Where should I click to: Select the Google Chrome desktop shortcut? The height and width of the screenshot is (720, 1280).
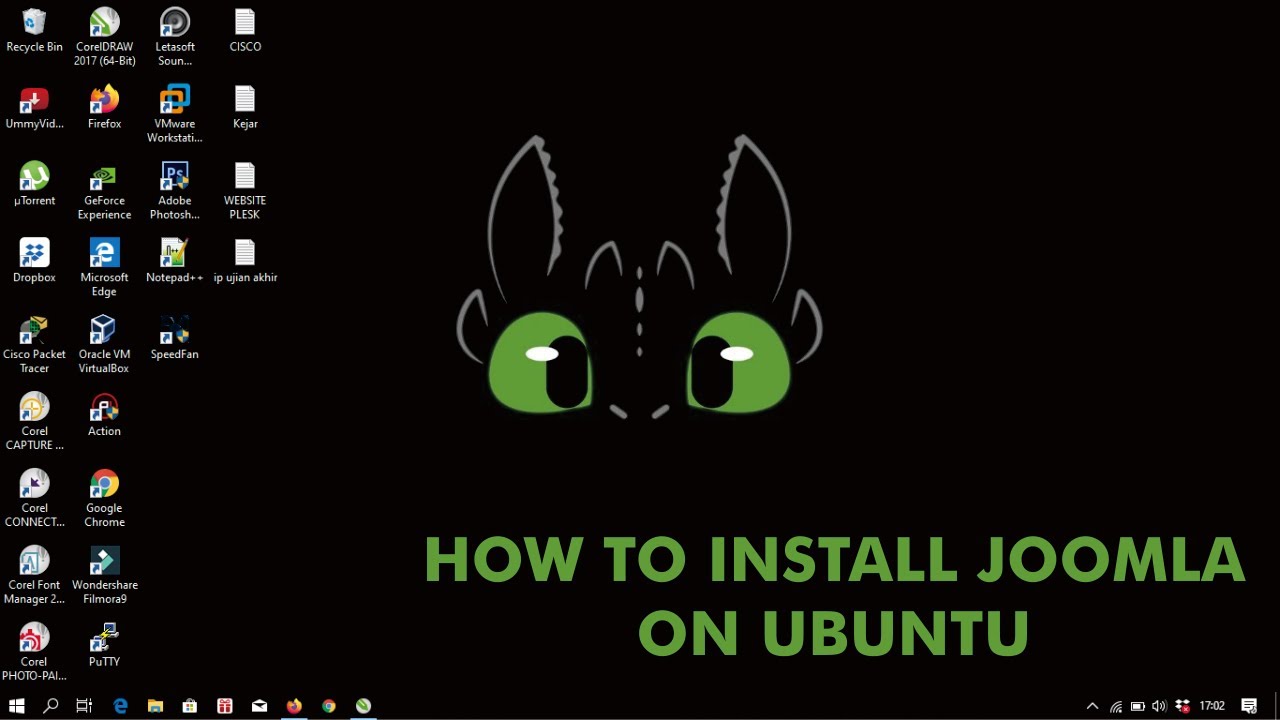[x=104, y=499]
